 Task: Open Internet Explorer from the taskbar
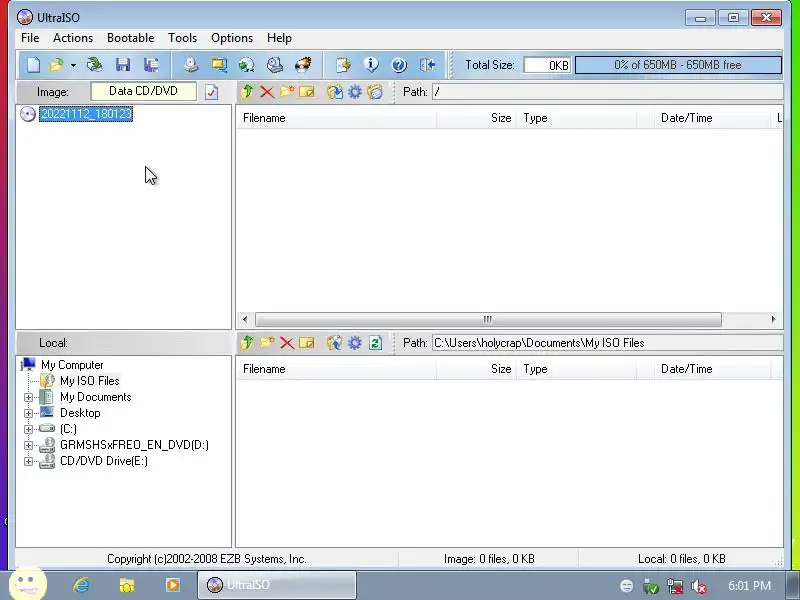pyautogui.click(x=81, y=585)
